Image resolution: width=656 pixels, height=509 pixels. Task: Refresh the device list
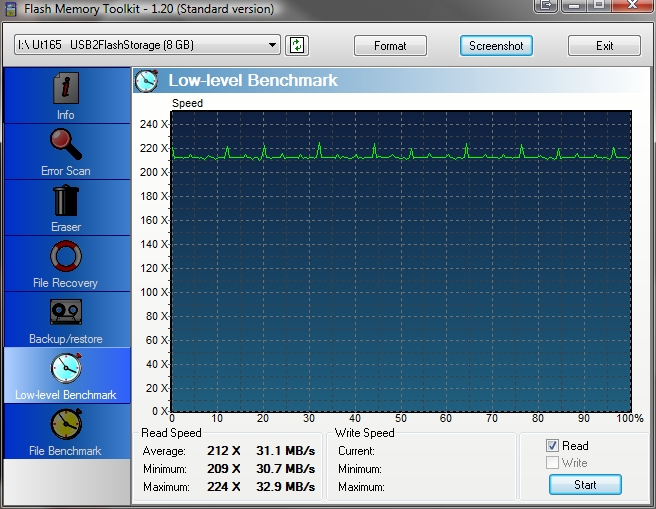click(x=297, y=45)
